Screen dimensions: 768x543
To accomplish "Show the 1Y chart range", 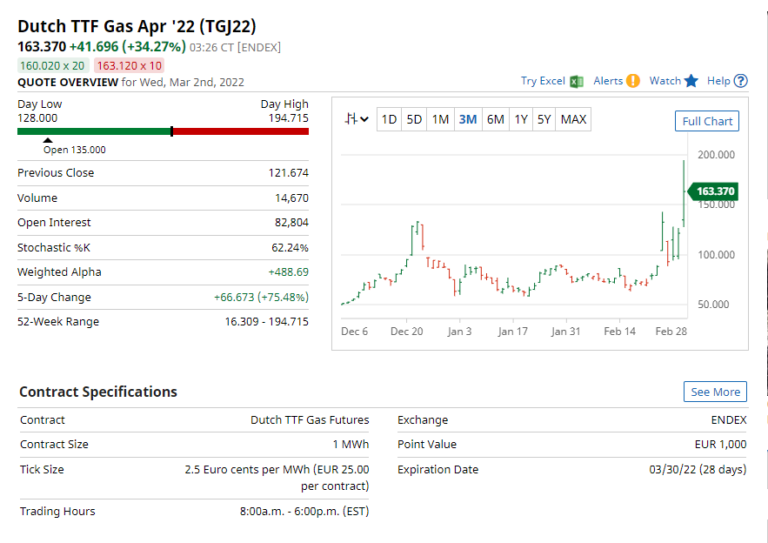I will tap(521, 120).
